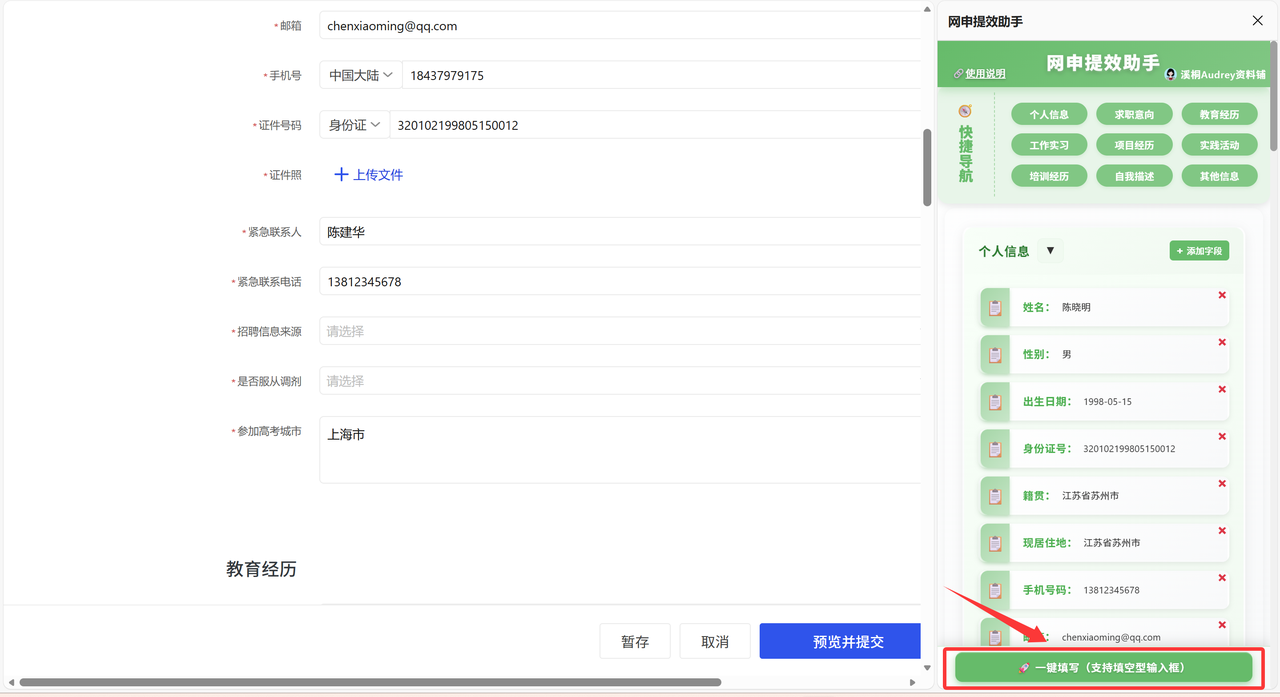1280x697 pixels.
Task: 点击溪桐Audrey资料铺的头像图标
Action: (1170, 72)
